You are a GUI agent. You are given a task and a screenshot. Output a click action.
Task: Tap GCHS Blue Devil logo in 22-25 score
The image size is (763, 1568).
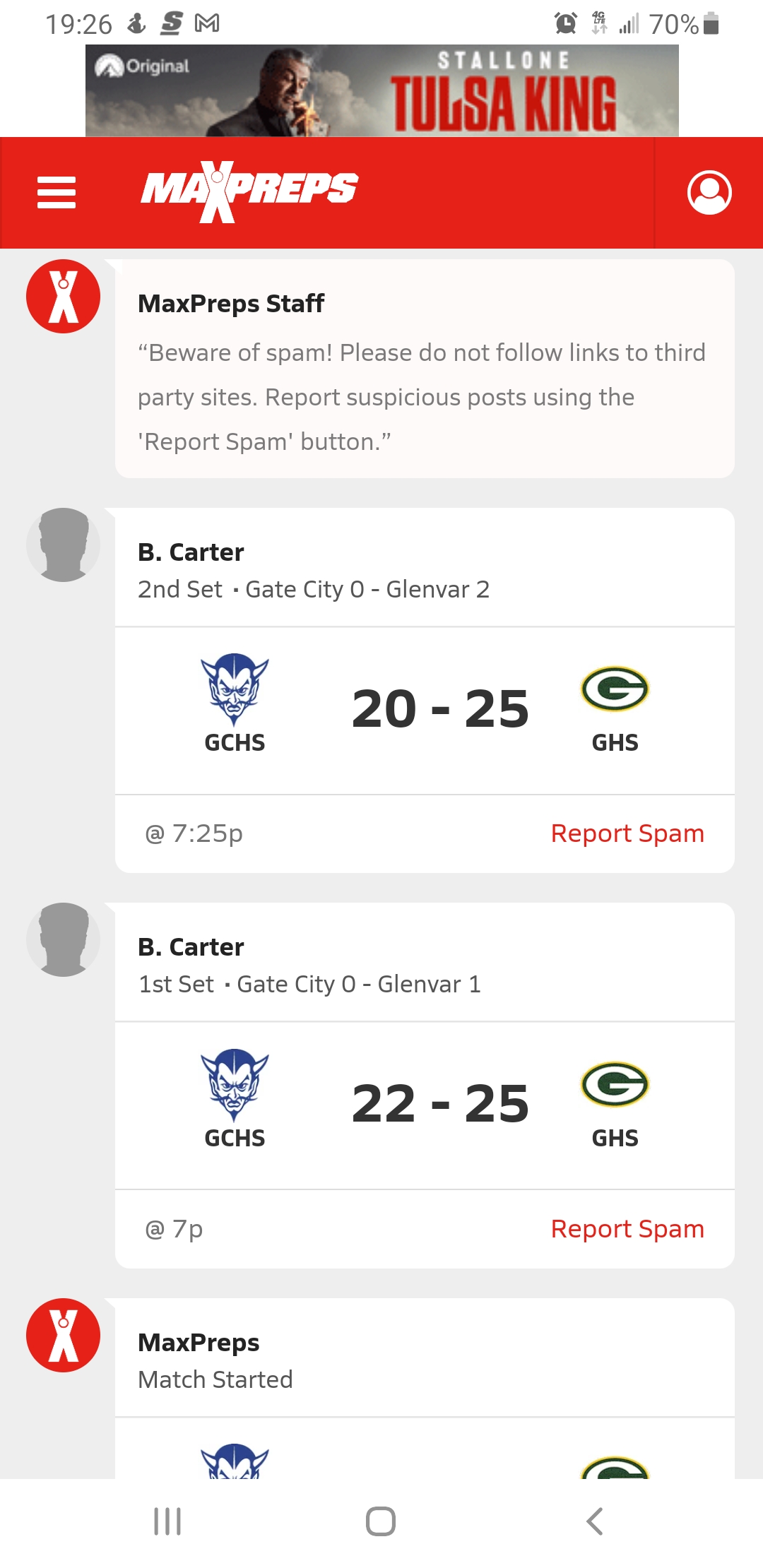pyautogui.click(x=234, y=1085)
